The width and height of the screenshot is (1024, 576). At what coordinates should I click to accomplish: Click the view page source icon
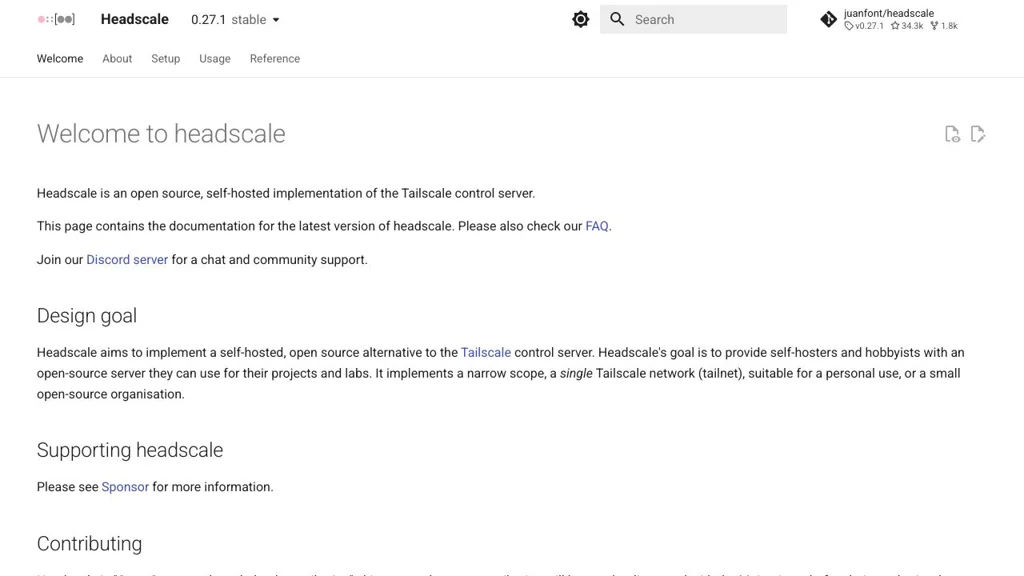[x=952, y=134]
